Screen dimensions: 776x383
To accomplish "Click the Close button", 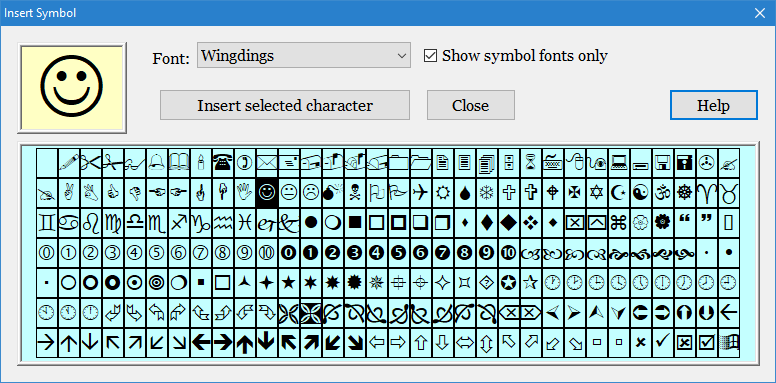I will point(471,105).
